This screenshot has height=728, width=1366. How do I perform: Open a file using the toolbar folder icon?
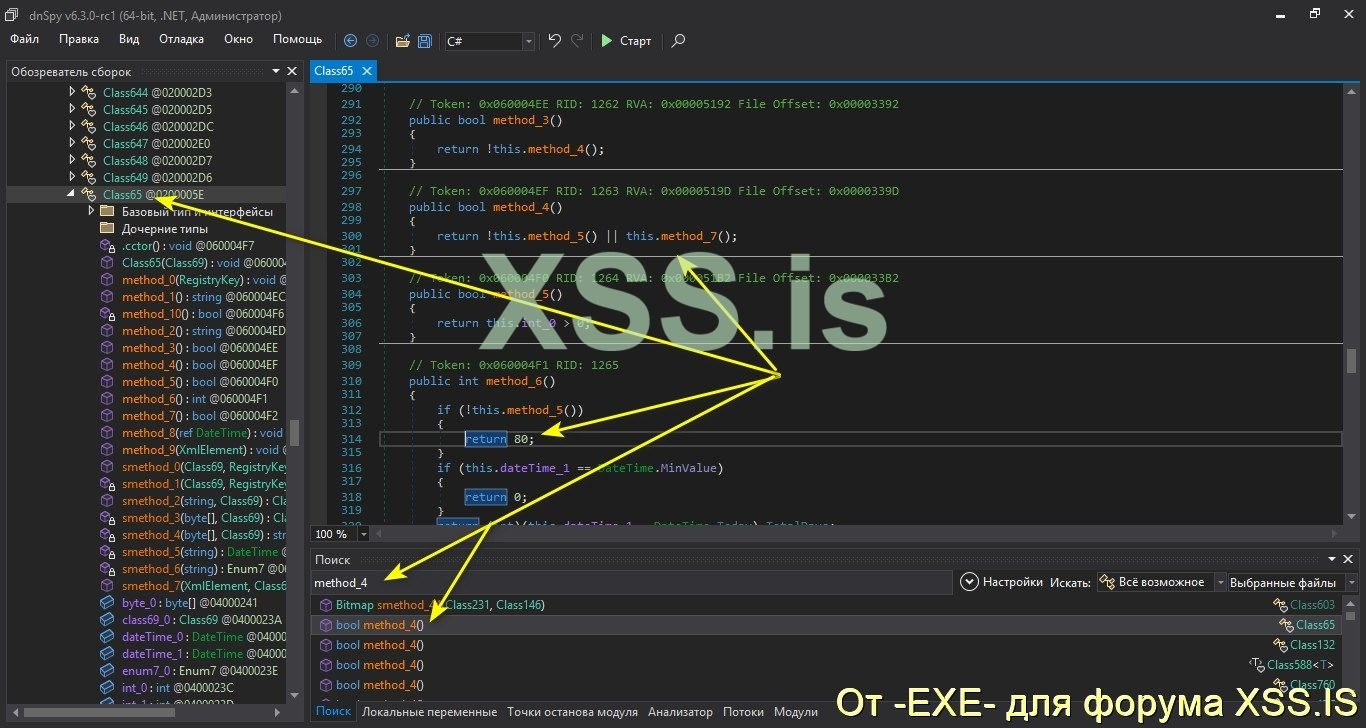pyautogui.click(x=402, y=41)
